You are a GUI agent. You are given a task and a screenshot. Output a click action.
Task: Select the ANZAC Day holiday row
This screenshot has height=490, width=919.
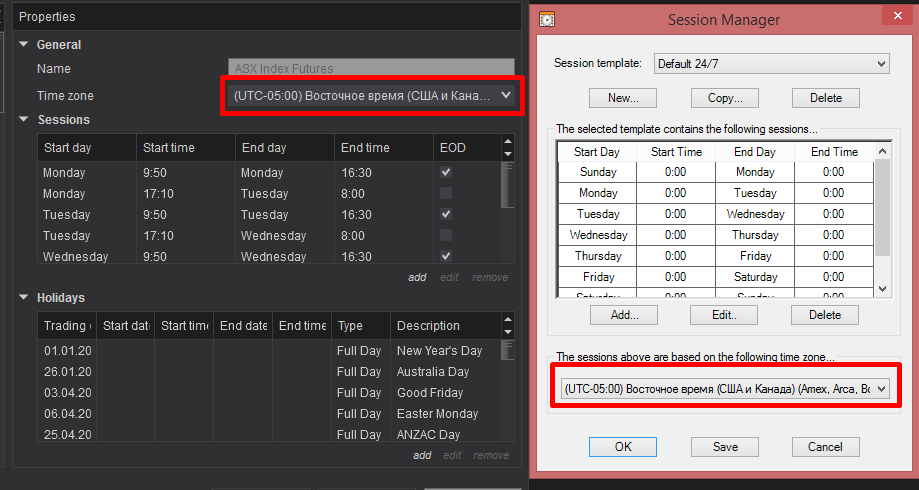click(x=270, y=434)
